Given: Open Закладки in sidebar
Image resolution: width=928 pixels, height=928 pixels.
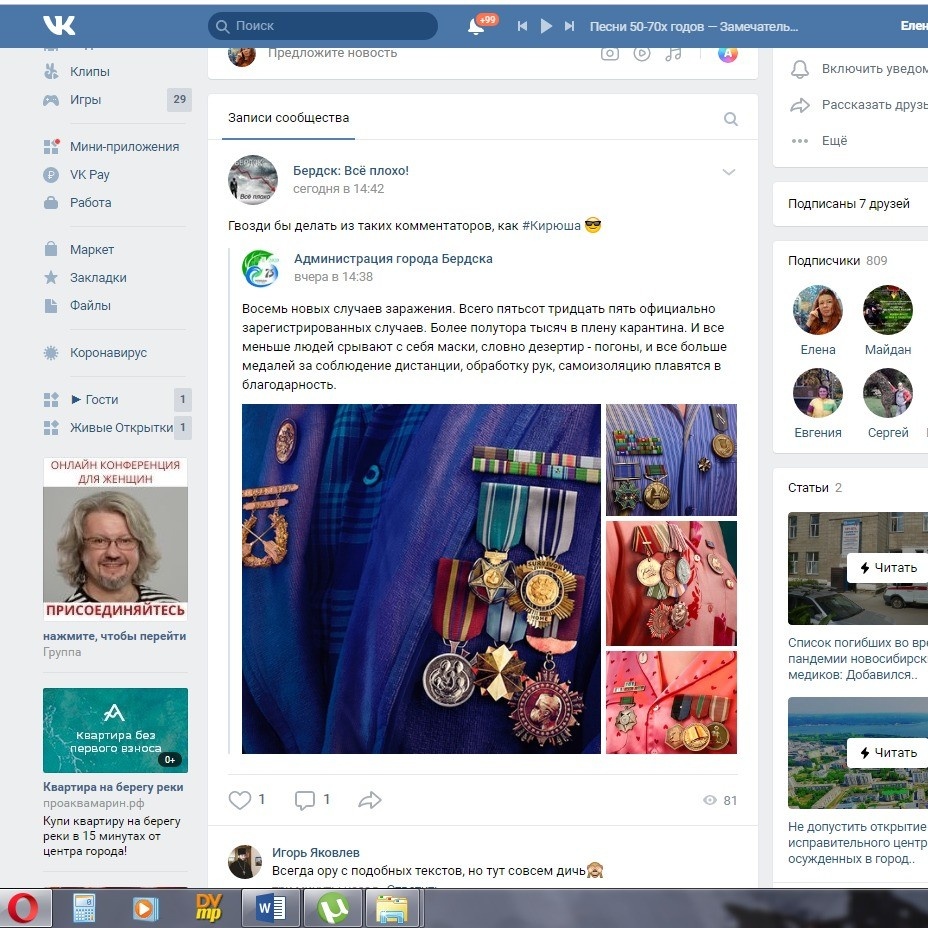Looking at the screenshot, I should tap(98, 278).
